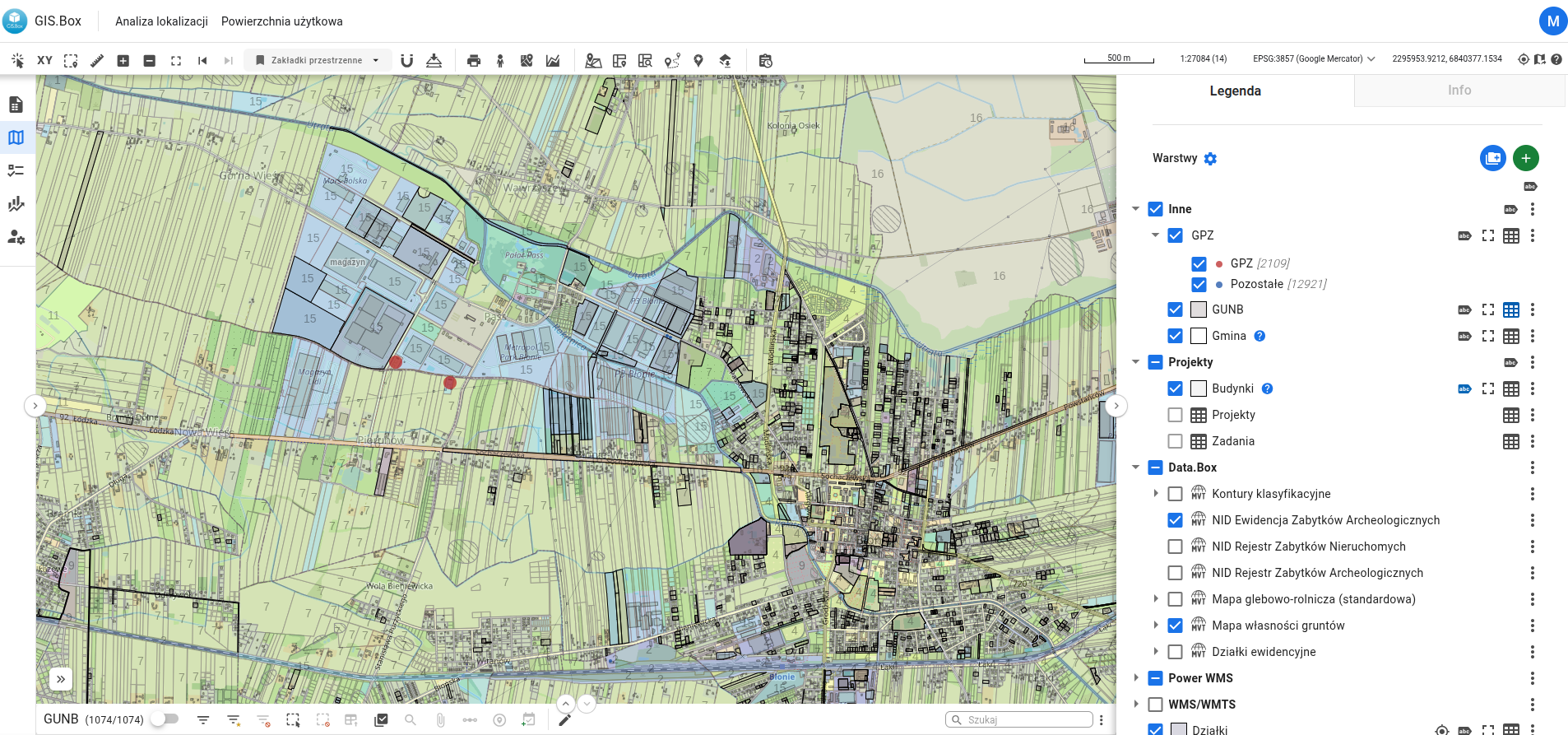1568x735 pixels.
Task: Expand the Power WMS group
Action: (x=1136, y=678)
